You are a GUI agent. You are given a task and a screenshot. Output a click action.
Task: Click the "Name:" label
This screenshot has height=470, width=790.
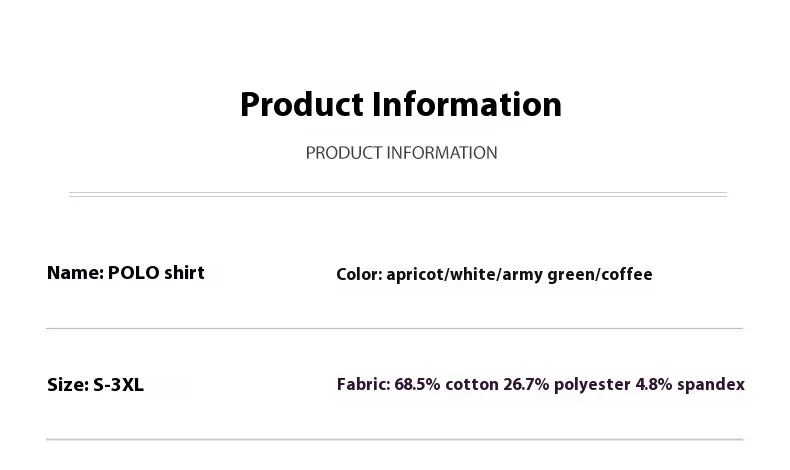(74, 273)
